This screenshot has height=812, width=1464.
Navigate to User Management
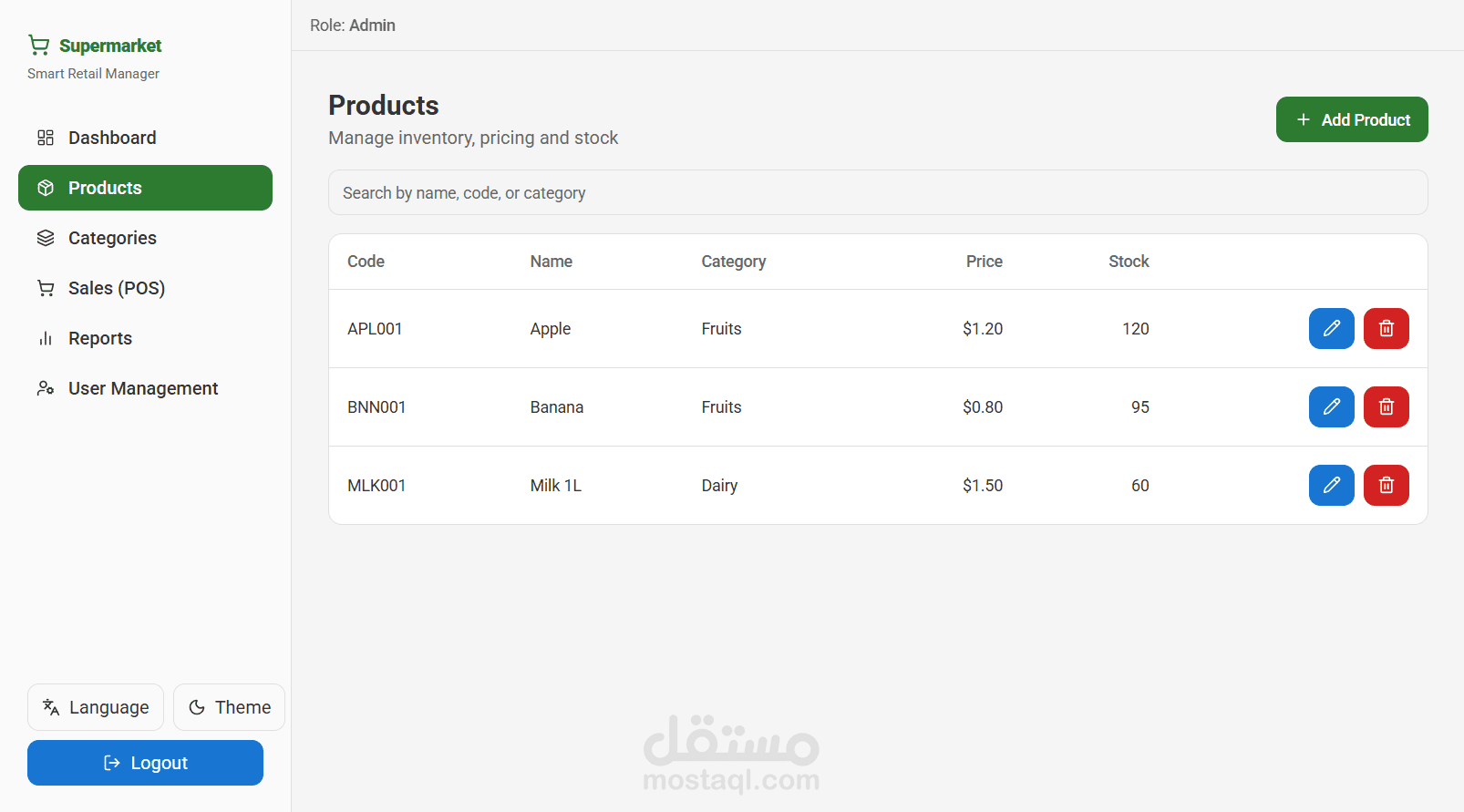click(143, 388)
